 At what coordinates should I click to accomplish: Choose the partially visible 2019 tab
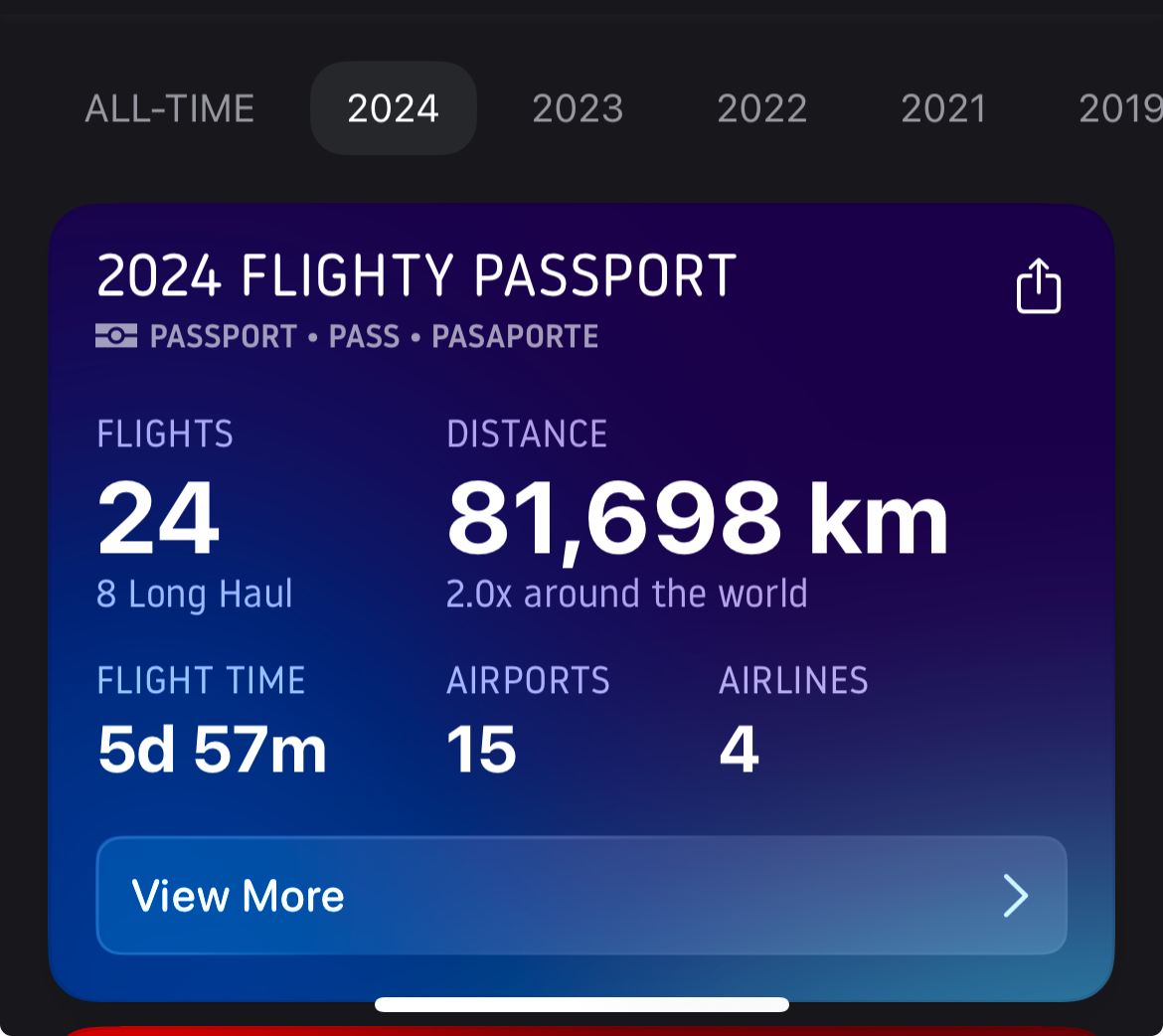1120,109
